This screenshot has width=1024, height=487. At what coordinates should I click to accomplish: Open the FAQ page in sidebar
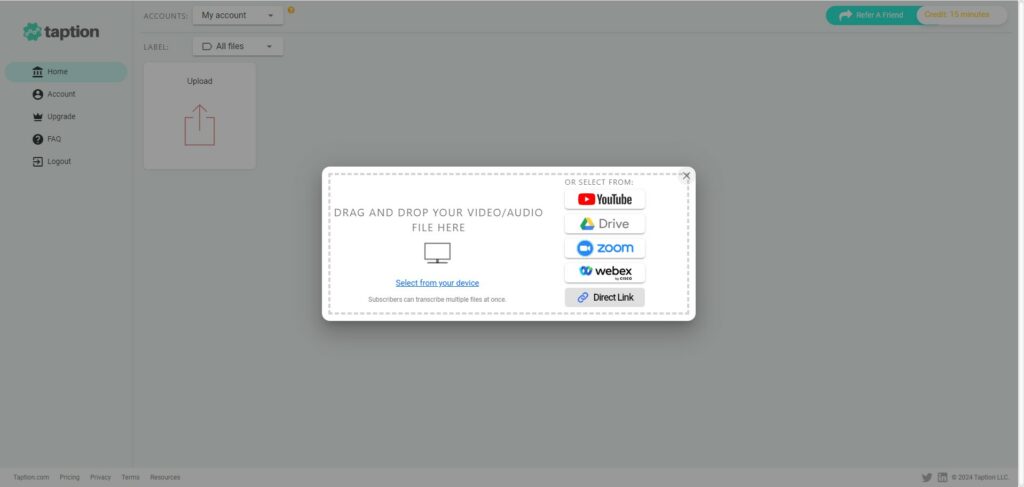46,139
